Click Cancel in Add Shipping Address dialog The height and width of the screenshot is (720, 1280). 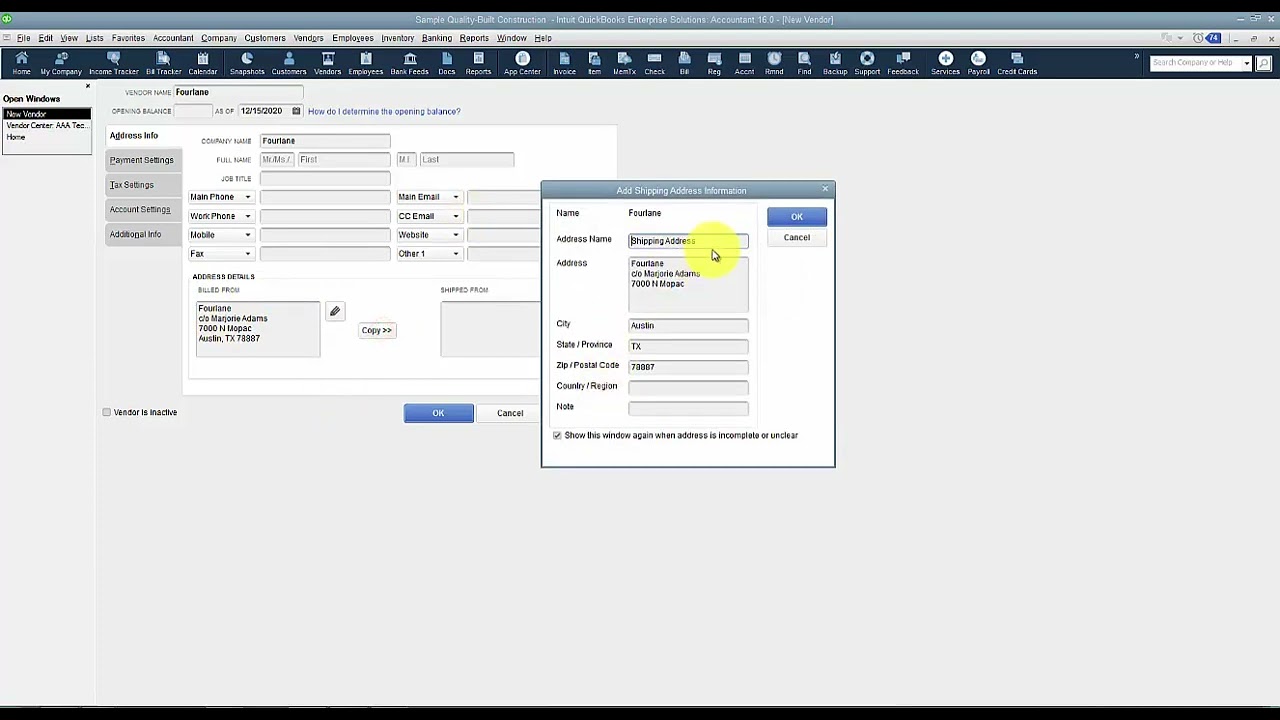click(797, 238)
